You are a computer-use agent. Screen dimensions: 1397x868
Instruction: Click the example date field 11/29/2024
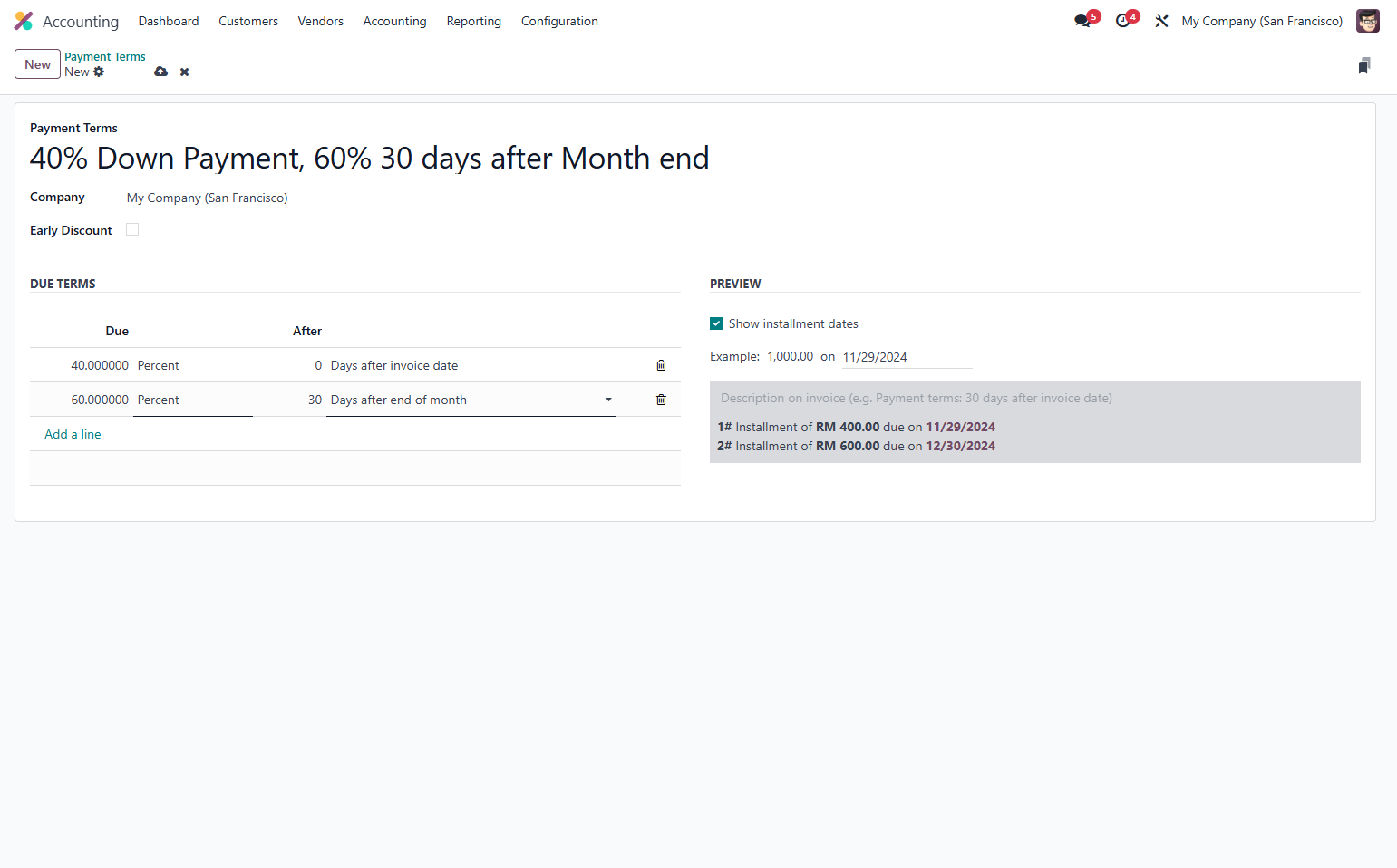(907, 357)
